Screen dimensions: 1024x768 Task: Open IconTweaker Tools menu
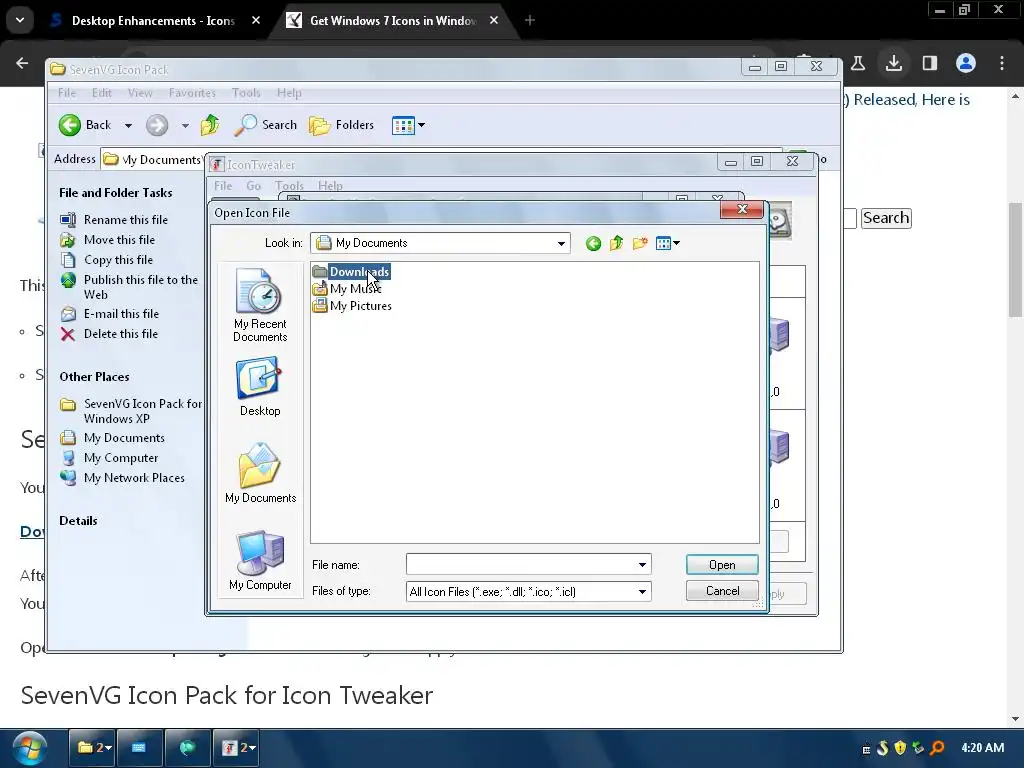pyautogui.click(x=289, y=185)
